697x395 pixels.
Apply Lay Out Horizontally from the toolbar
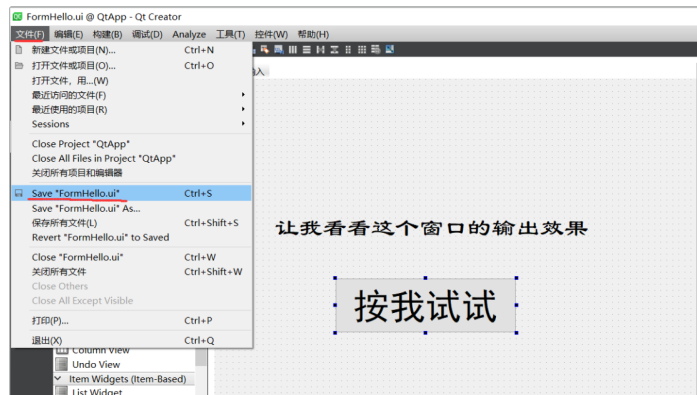292,49
